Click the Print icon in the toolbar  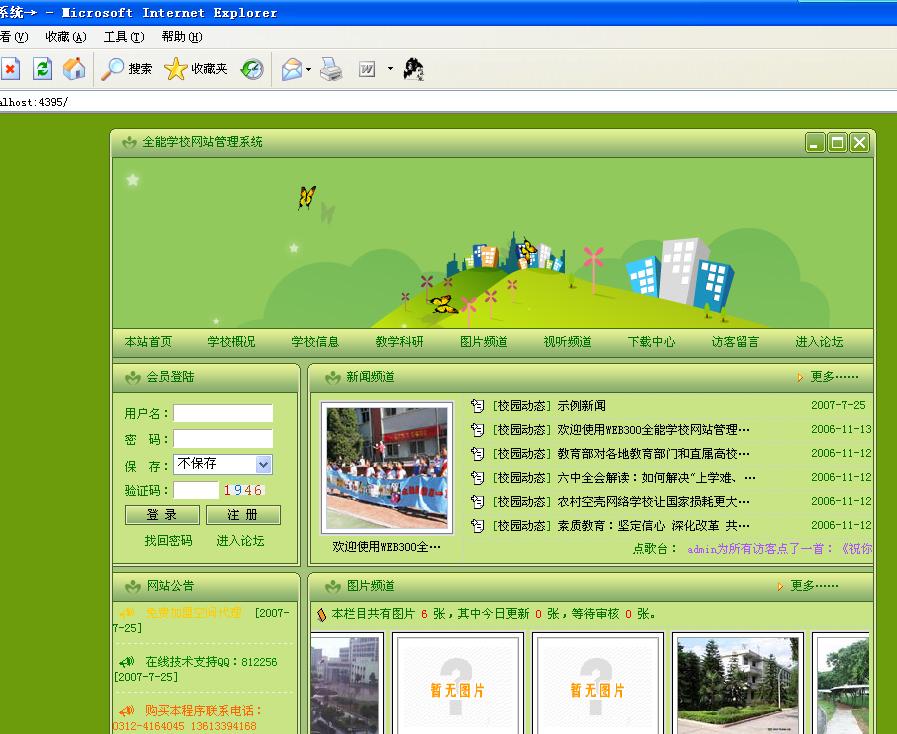[331, 69]
